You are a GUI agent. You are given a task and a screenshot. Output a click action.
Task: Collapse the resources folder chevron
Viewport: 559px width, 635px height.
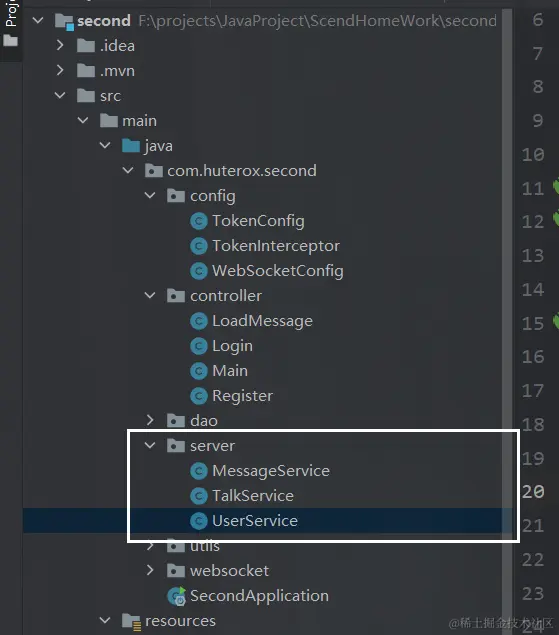[x=105, y=620]
